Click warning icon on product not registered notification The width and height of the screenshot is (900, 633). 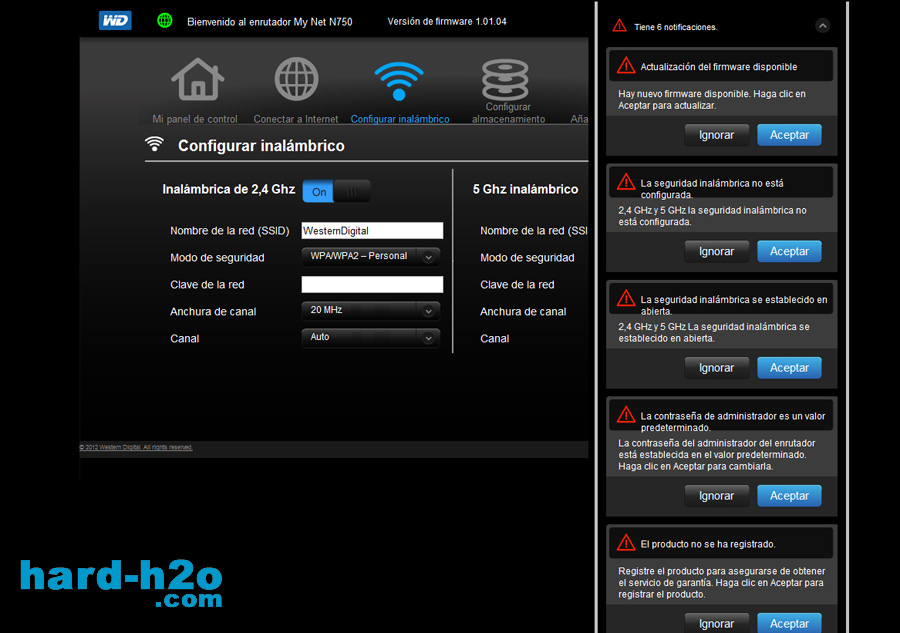point(626,543)
